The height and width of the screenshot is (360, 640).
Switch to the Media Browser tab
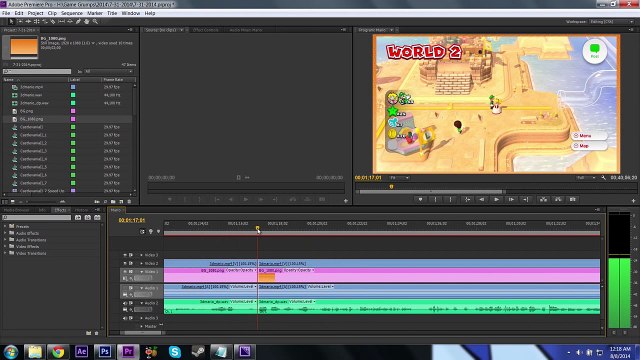tap(17, 210)
